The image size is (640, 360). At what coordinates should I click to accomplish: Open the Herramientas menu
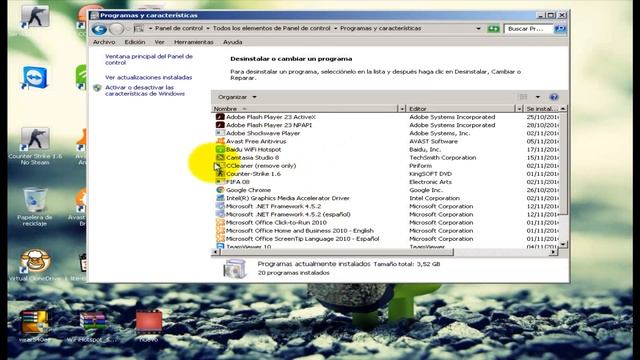tap(193, 42)
